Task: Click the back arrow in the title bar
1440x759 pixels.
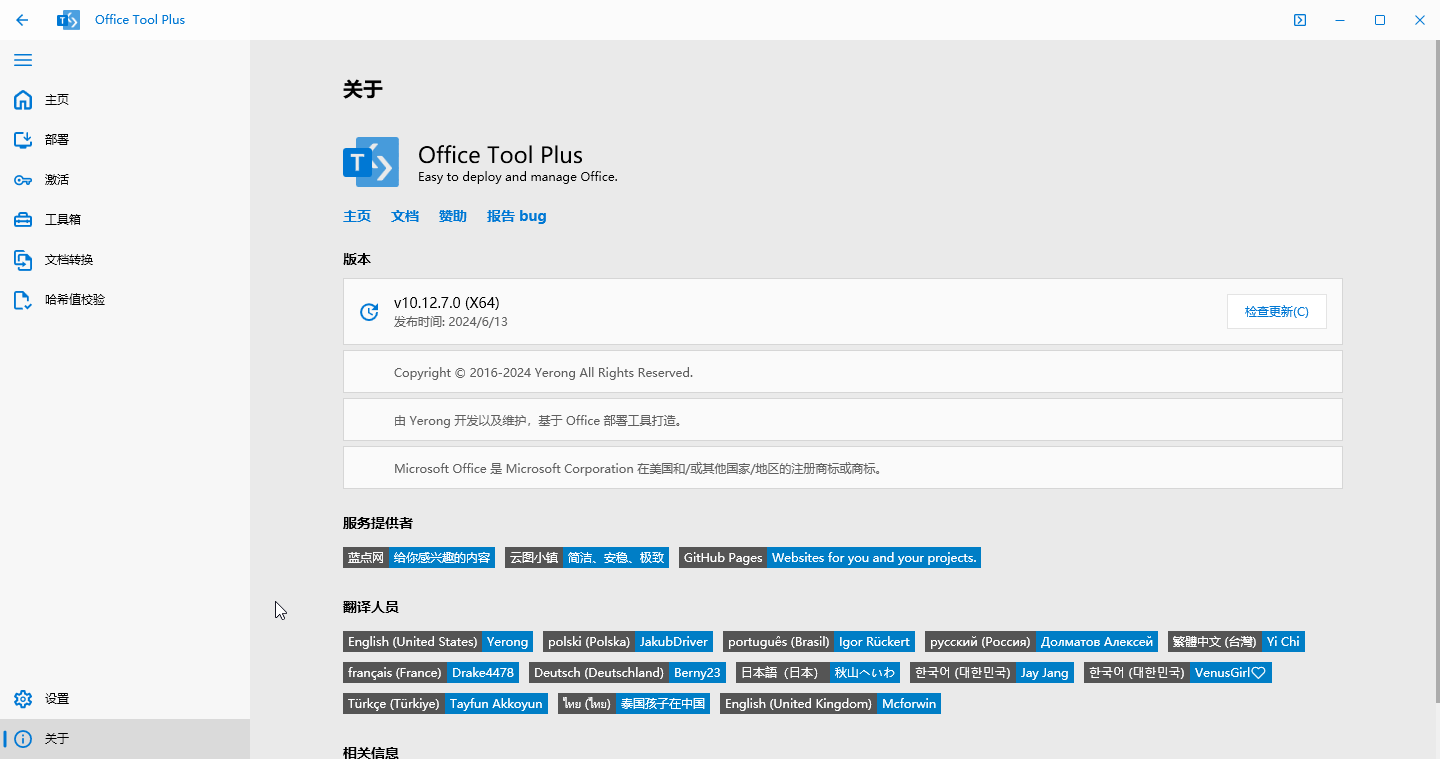Action: (x=22, y=19)
